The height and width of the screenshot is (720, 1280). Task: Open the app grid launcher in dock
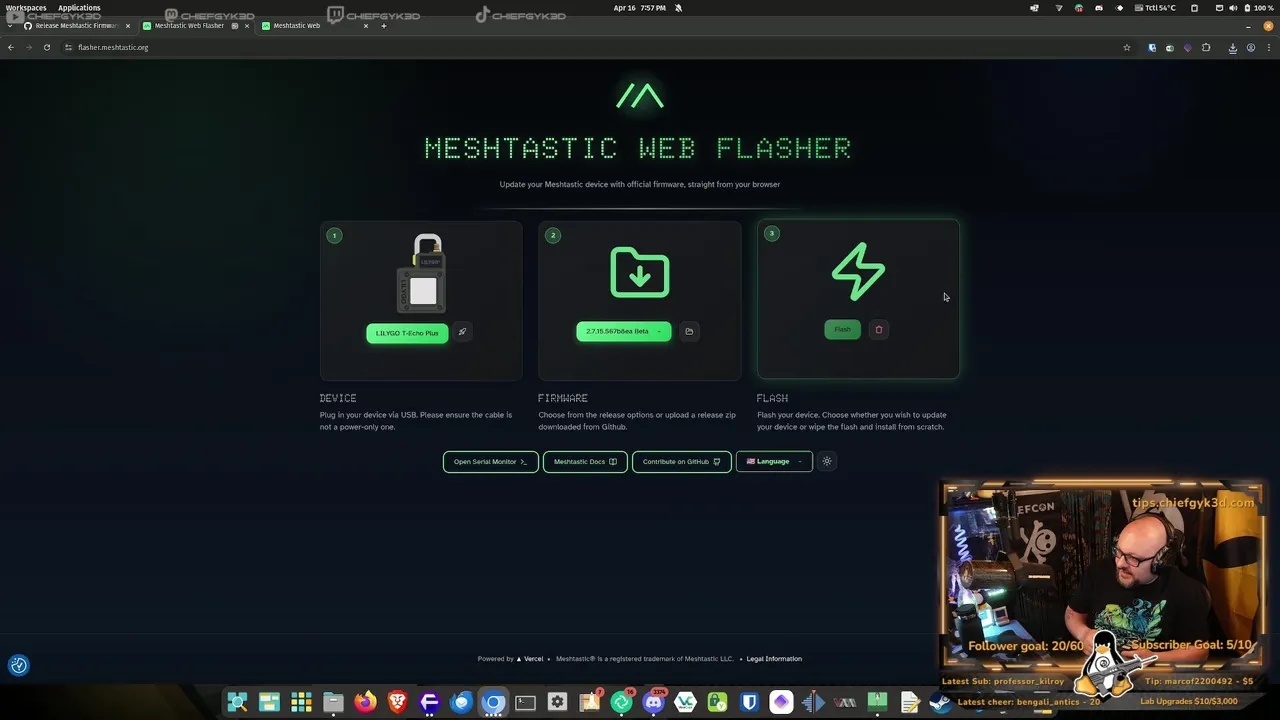coord(301,703)
